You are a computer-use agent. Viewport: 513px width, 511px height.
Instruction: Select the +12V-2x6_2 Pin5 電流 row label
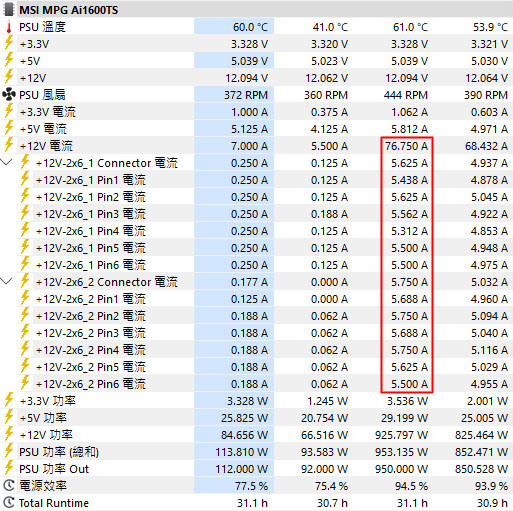click(91, 367)
